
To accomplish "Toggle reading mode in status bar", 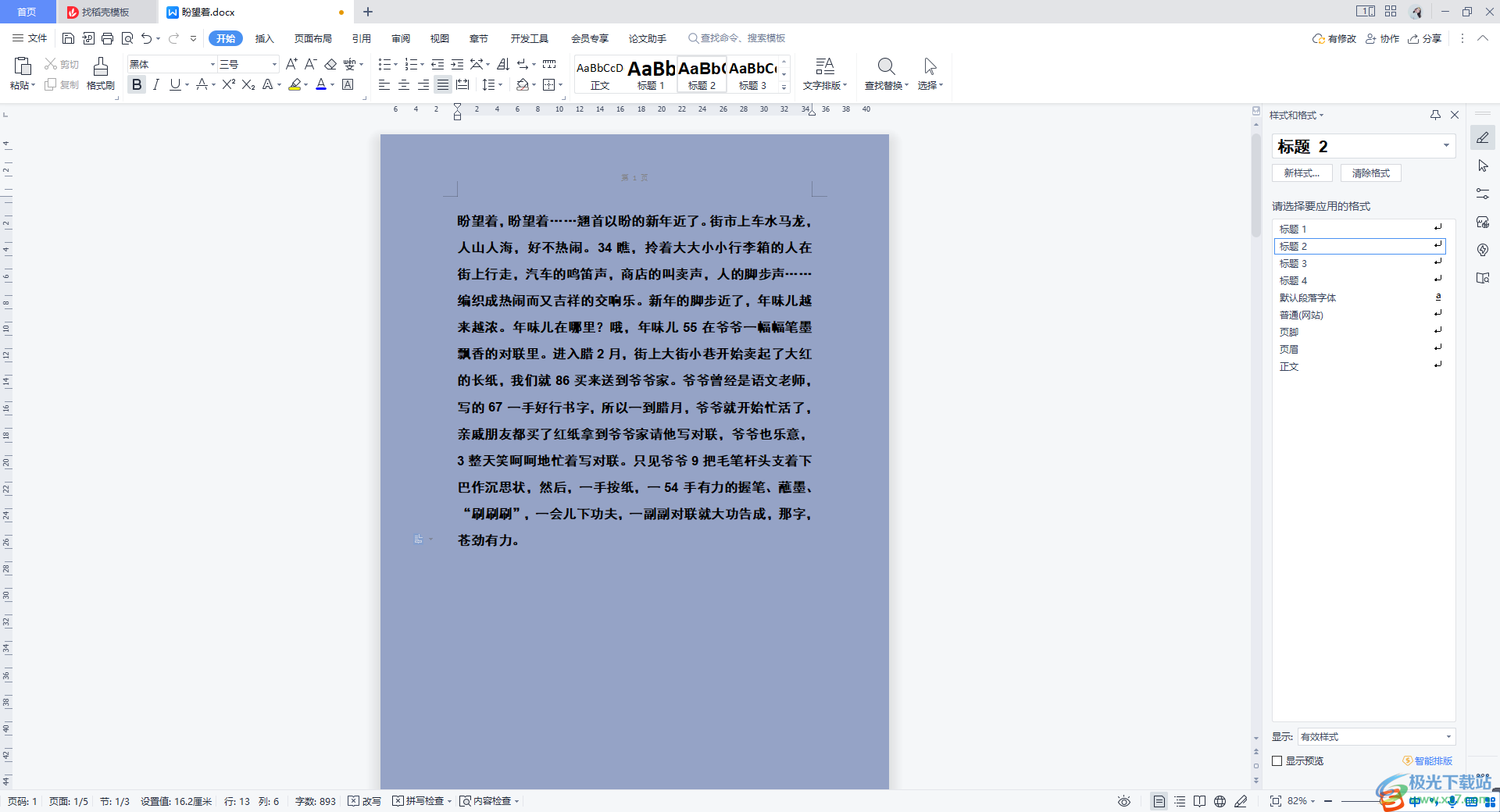I will 1199,801.
